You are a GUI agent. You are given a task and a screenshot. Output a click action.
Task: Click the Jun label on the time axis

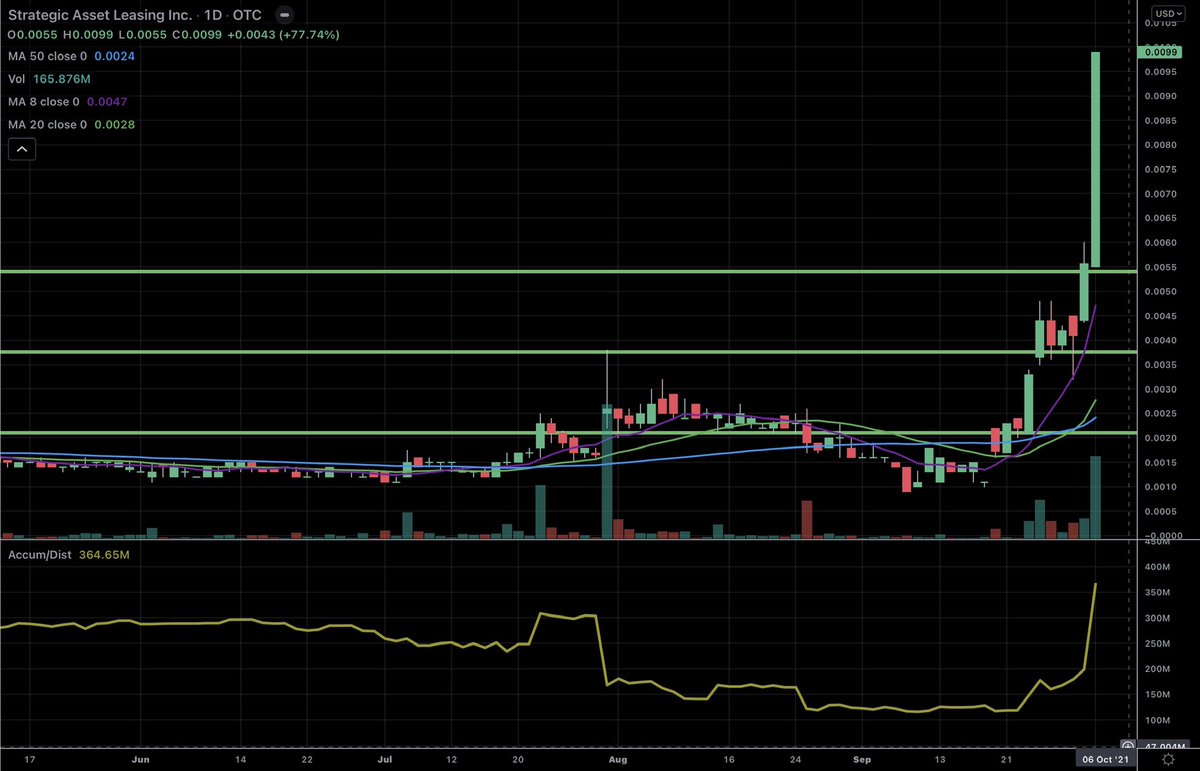coord(141,760)
